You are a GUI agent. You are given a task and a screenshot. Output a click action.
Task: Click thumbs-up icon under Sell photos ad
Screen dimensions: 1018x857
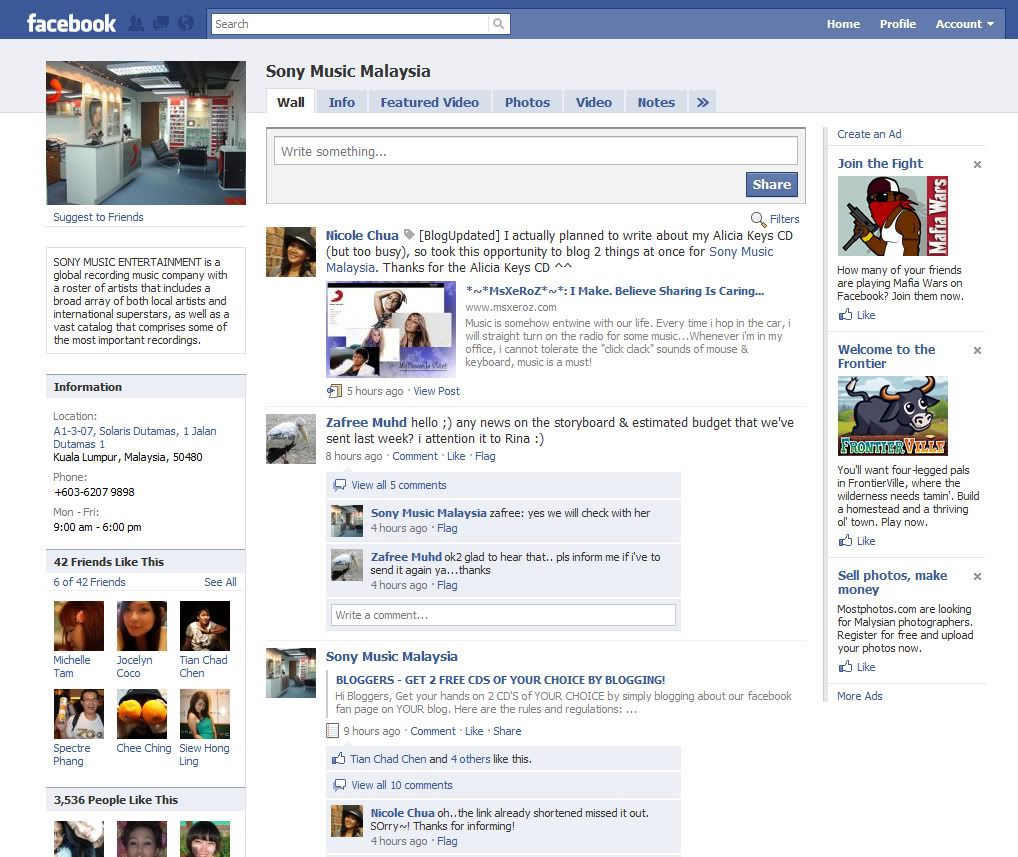(845, 667)
